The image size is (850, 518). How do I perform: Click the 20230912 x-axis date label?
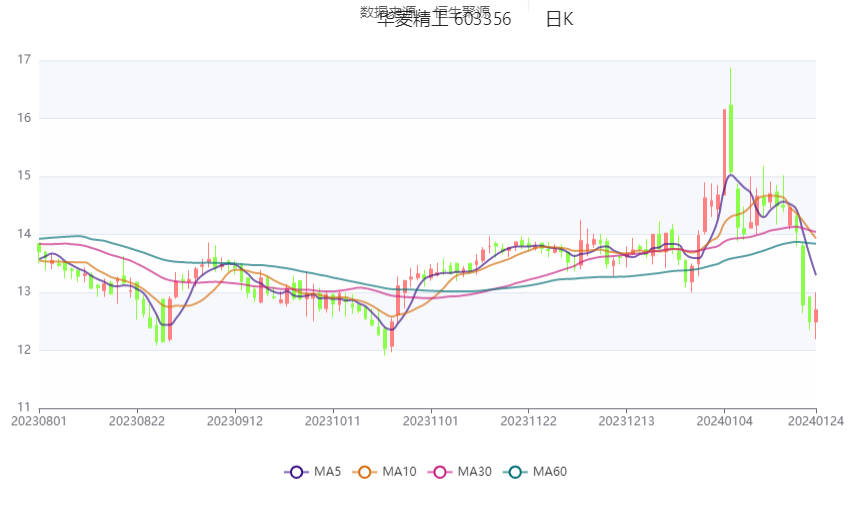235,421
